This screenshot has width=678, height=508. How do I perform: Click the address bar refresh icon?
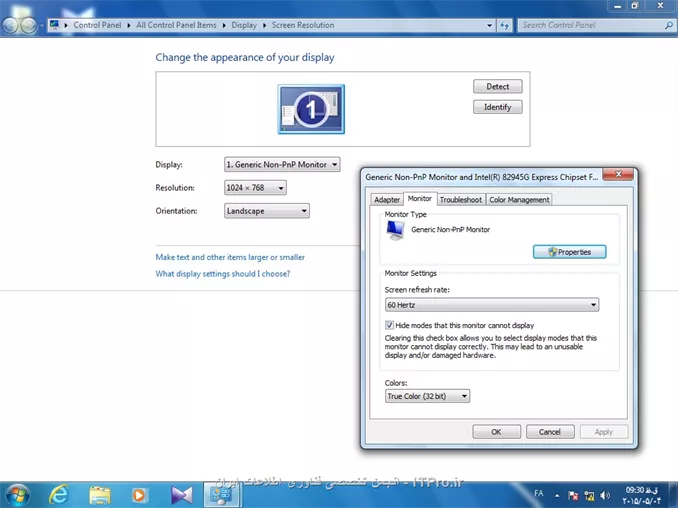[x=505, y=26]
